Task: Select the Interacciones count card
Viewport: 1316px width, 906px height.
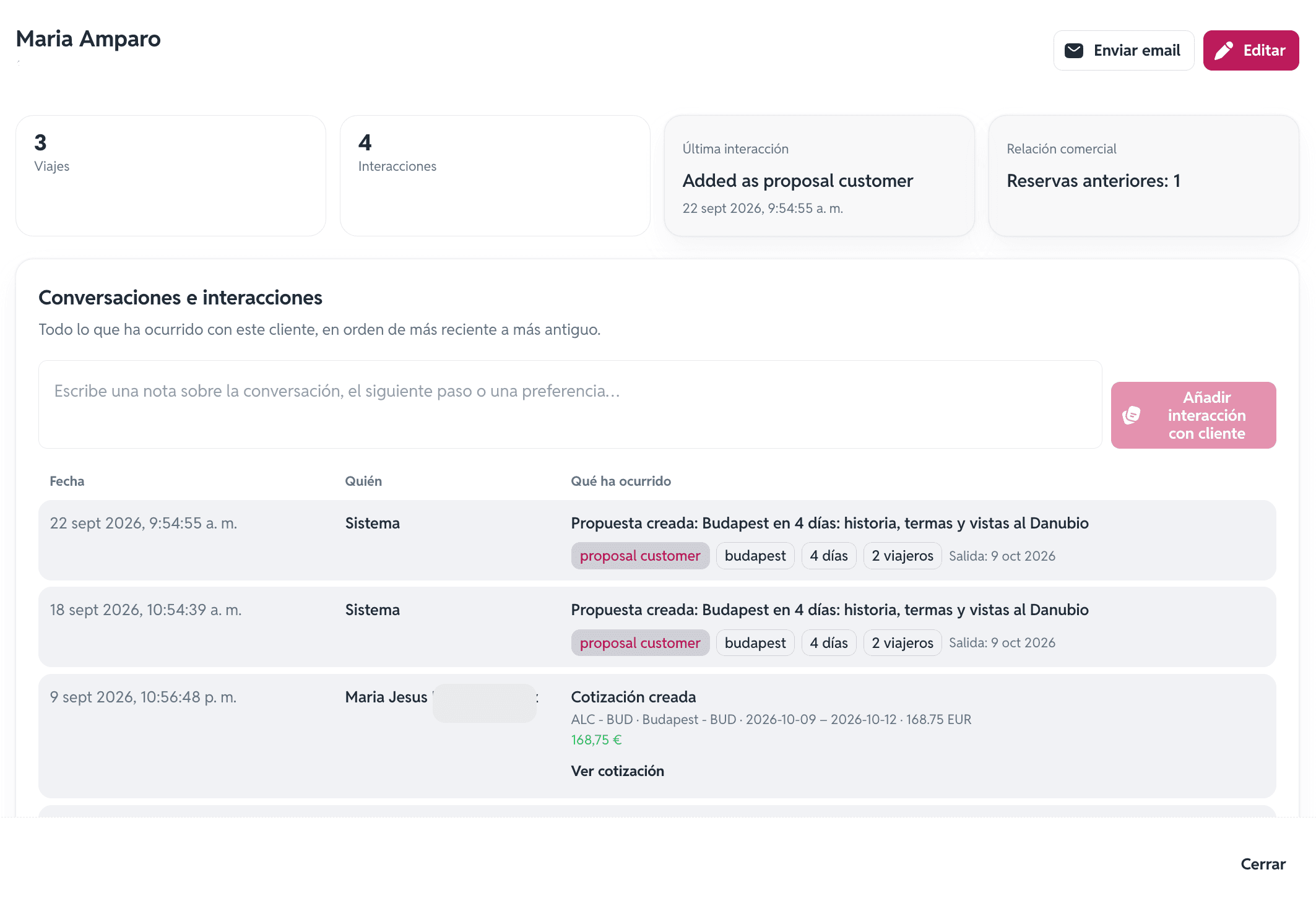Action: [495, 175]
